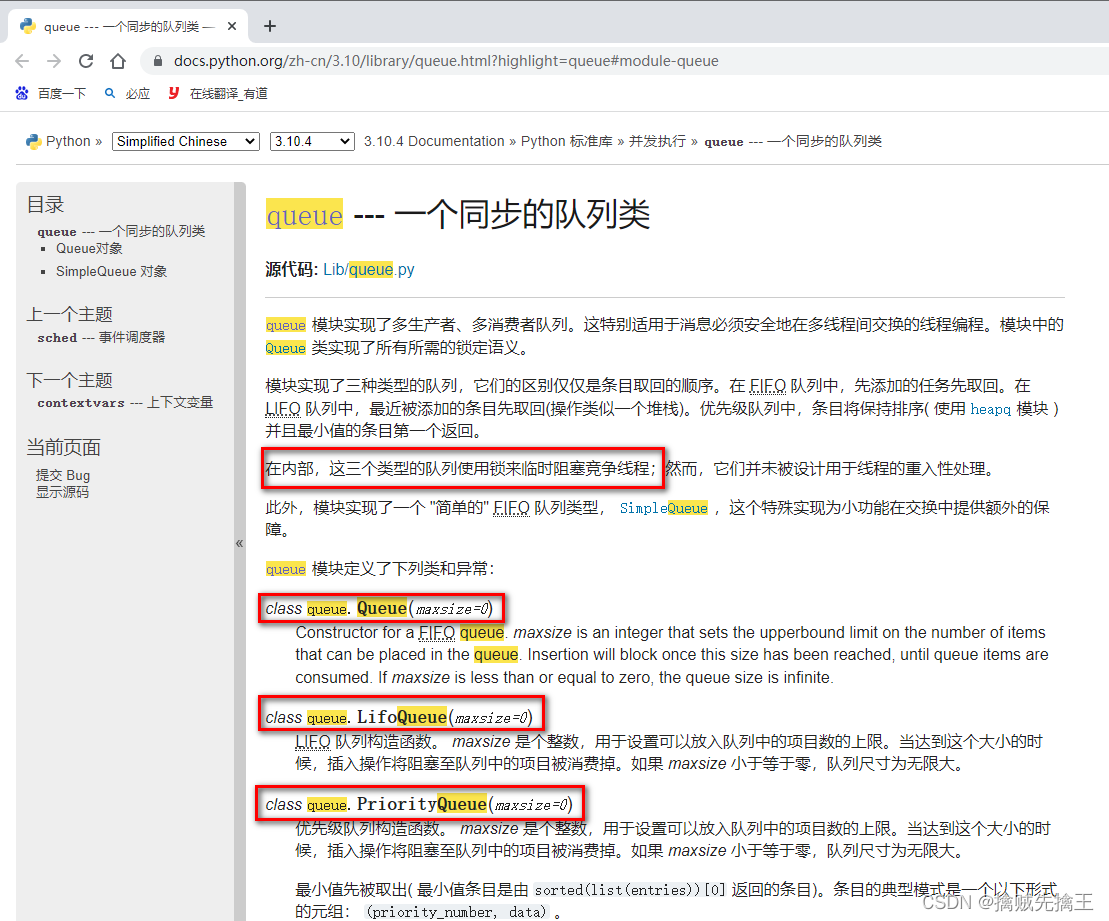Open next topic contextvars 上下文变量
Image resolution: width=1109 pixels, height=921 pixels.
125,402
